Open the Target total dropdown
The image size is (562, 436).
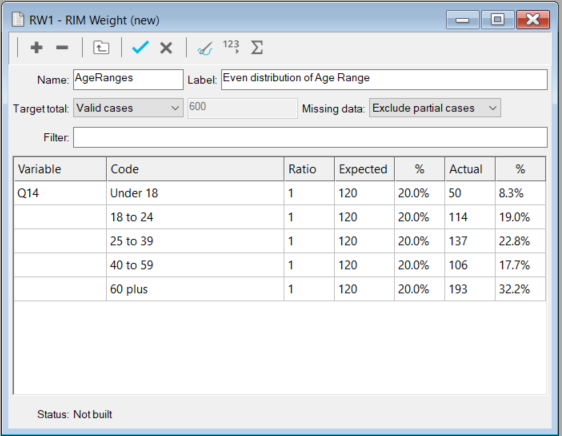point(128,108)
